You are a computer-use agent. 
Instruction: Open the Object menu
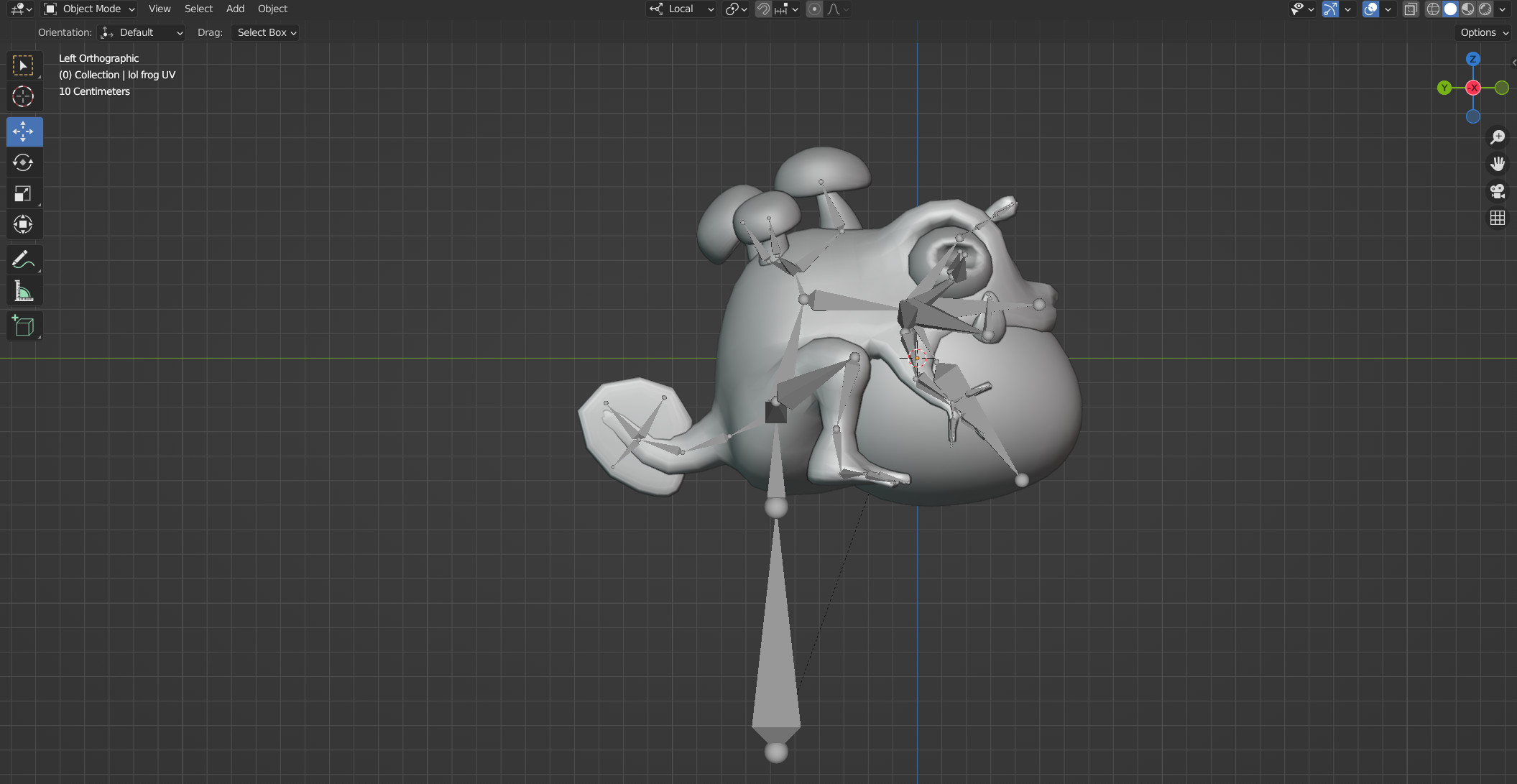pos(272,9)
